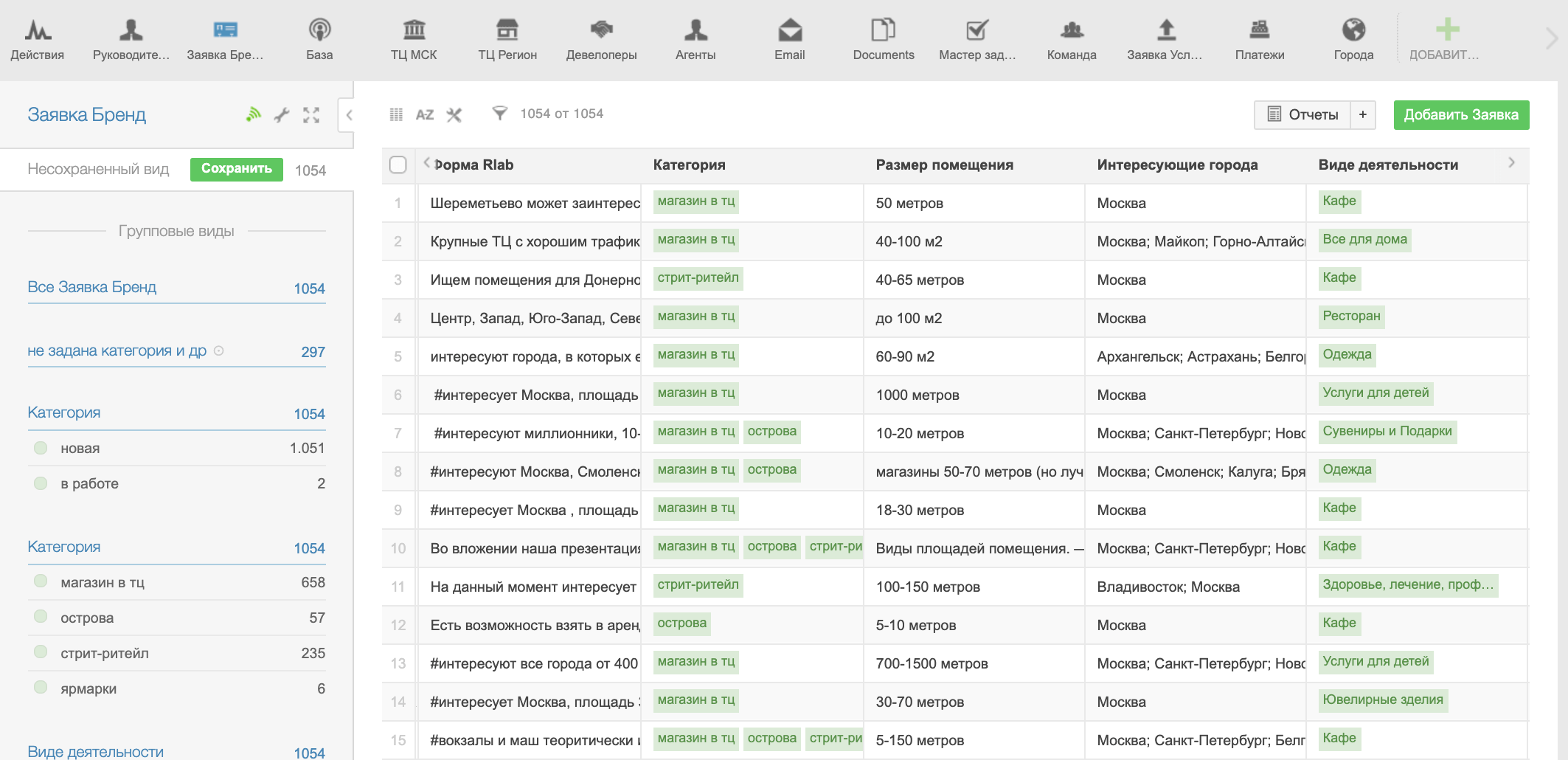1568x760 pixels.
Task: Click the AZ sort icon
Action: pyautogui.click(x=424, y=114)
